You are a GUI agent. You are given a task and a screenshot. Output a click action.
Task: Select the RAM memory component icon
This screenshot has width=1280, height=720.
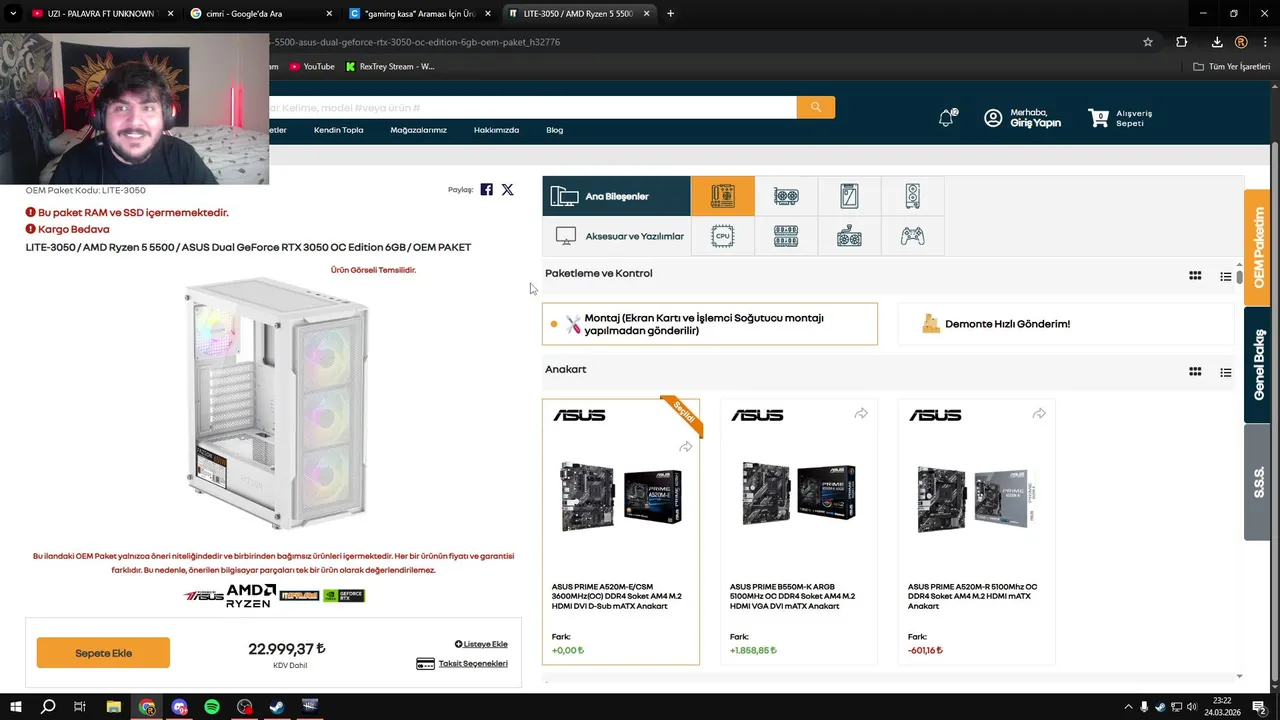(x=786, y=236)
